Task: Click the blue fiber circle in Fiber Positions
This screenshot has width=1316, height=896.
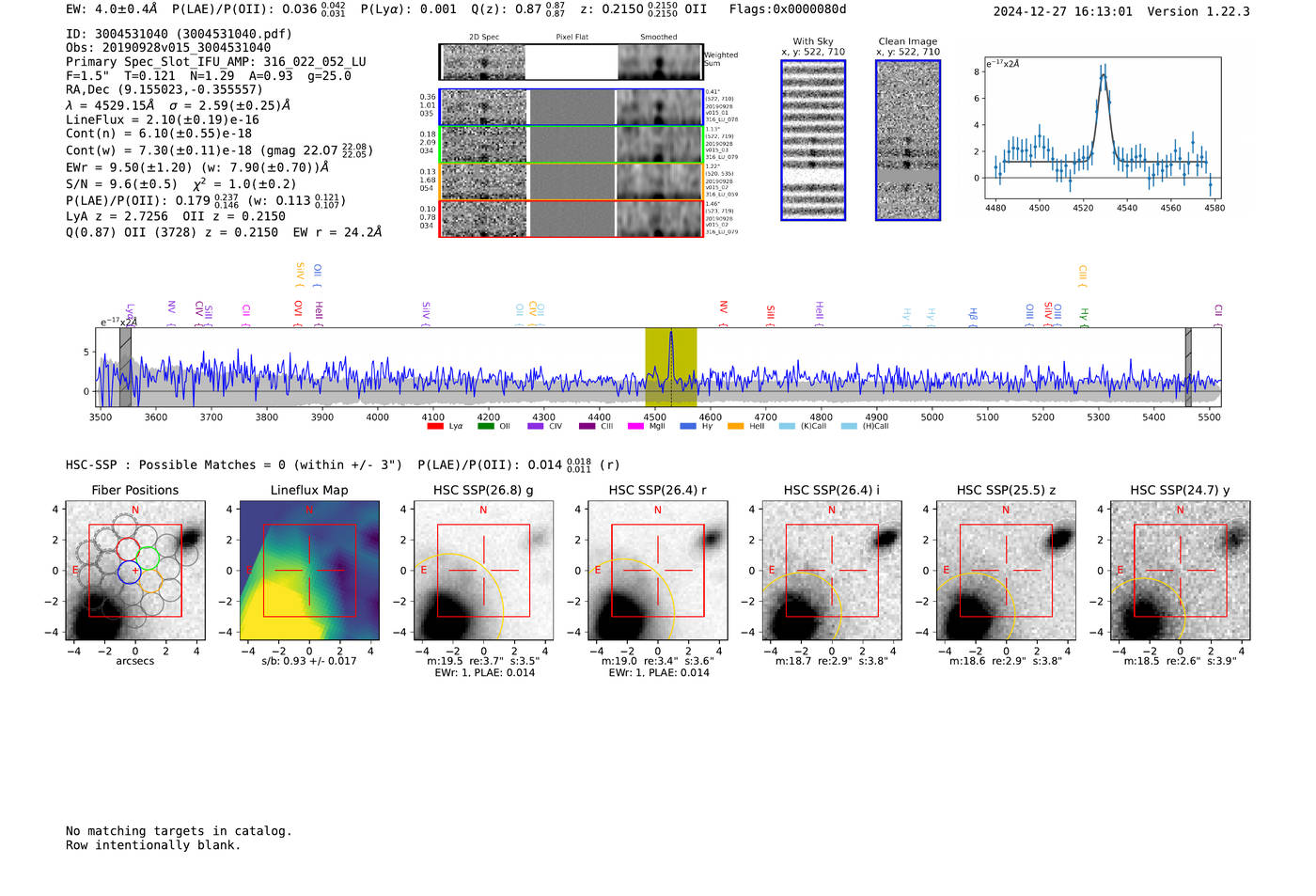Action: (x=129, y=571)
